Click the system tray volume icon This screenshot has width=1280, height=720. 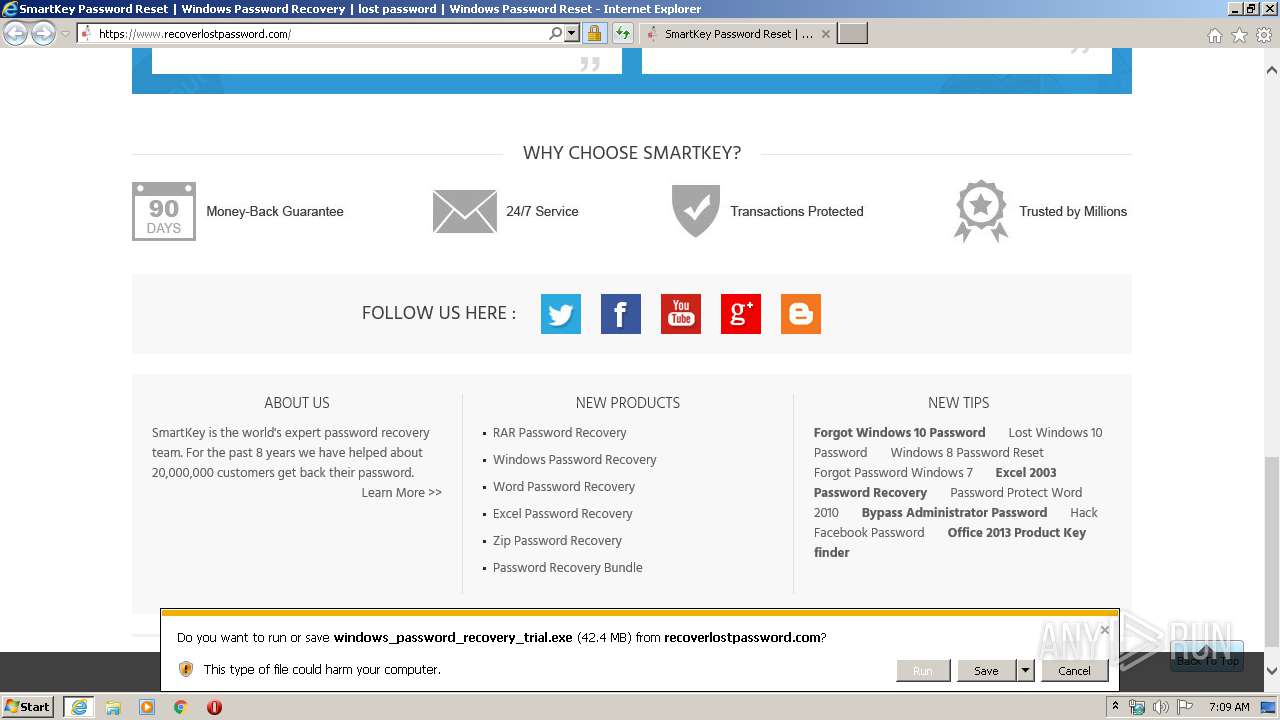1160,707
